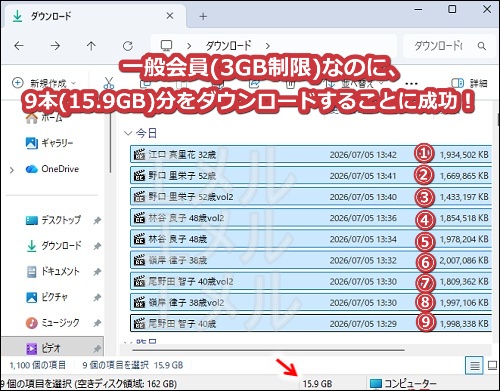Select the file 江口 茉里花 32歳

(x=311, y=154)
